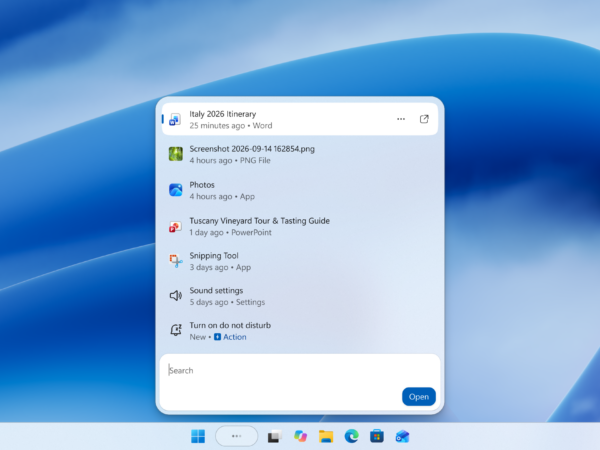600x450 pixels.
Task: Open Task View from the taskbar
Action: point(274,436)
